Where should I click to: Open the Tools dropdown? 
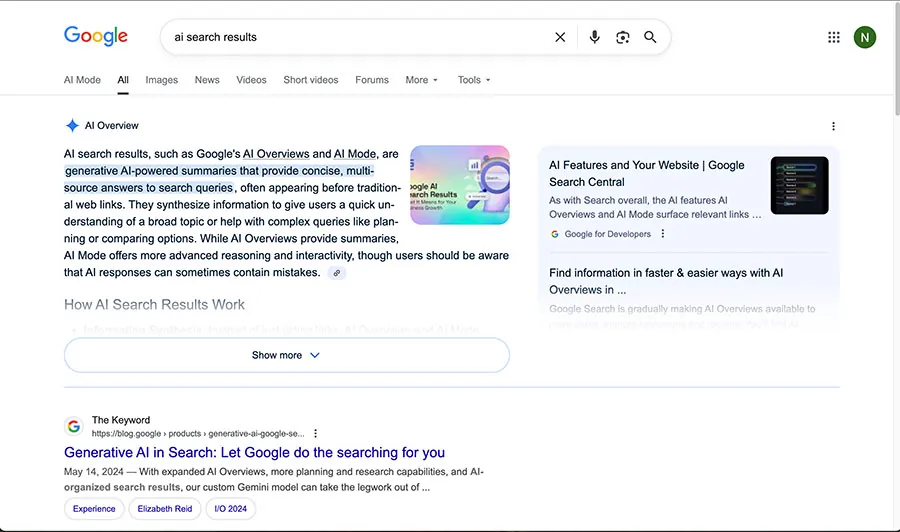tap(474, 80)
